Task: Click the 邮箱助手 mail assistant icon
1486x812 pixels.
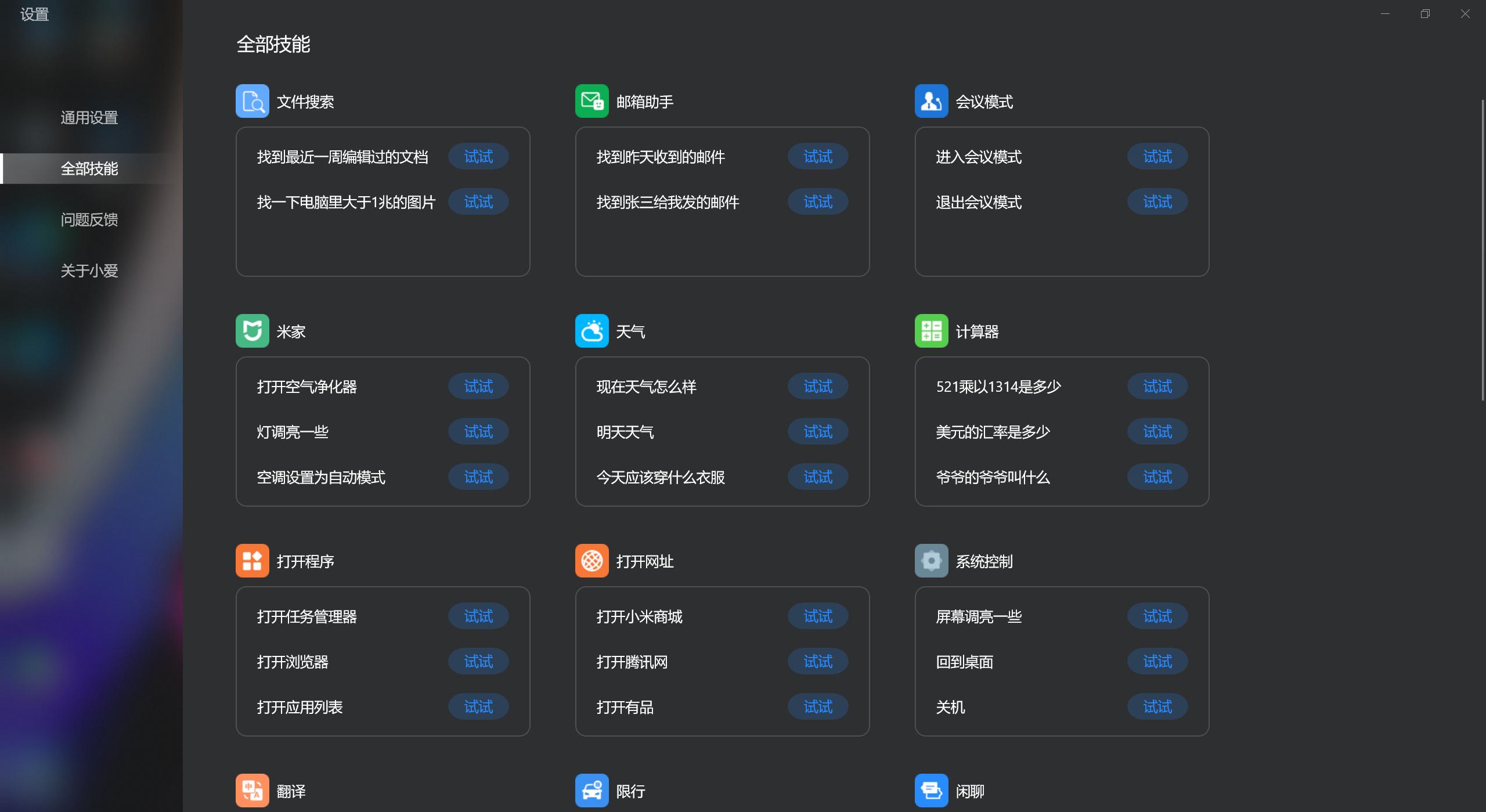Action: pos(591,100)
